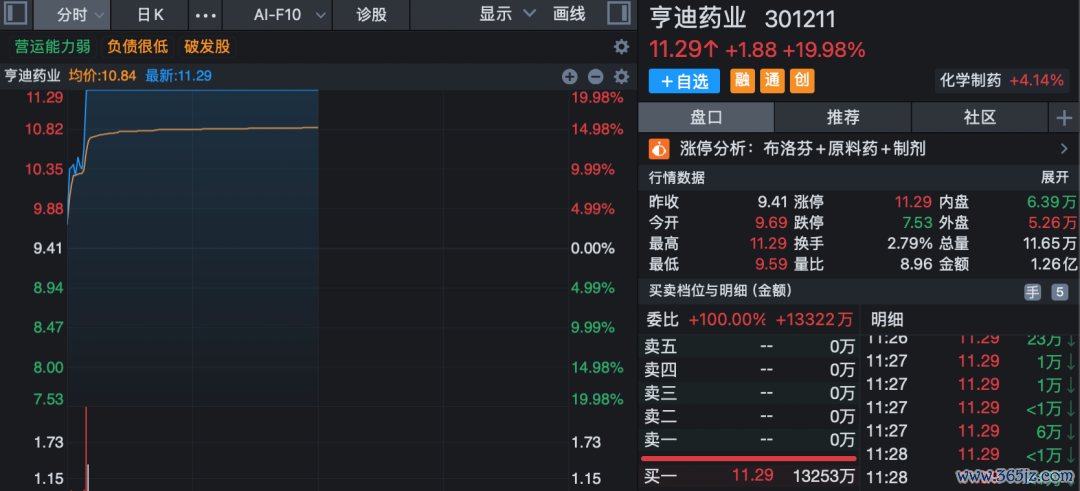Switch to the 社区 tab
The height and width of the screenshot is (491, 1080).
979,118
